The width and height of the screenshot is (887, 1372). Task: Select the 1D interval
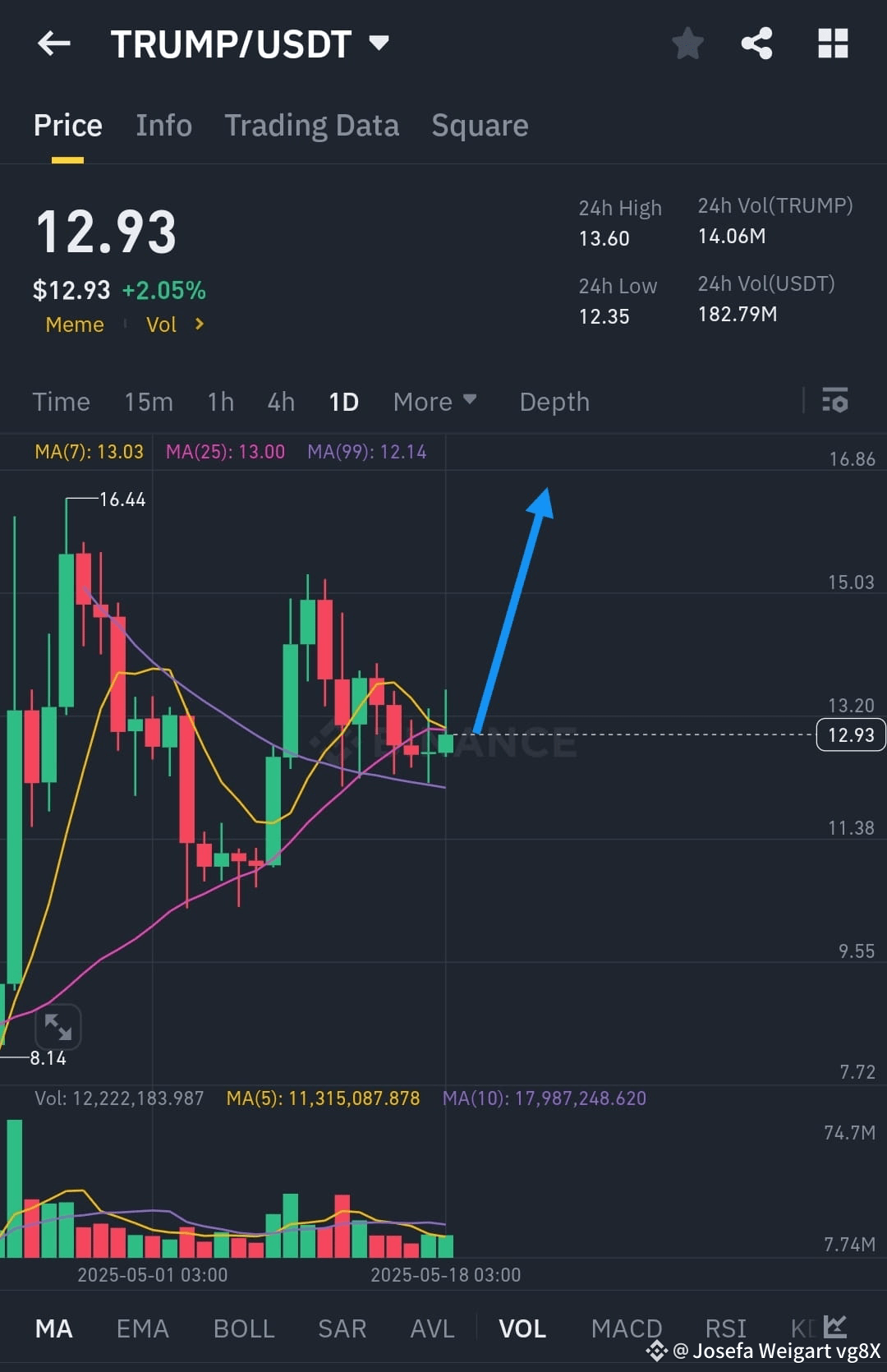344,402
